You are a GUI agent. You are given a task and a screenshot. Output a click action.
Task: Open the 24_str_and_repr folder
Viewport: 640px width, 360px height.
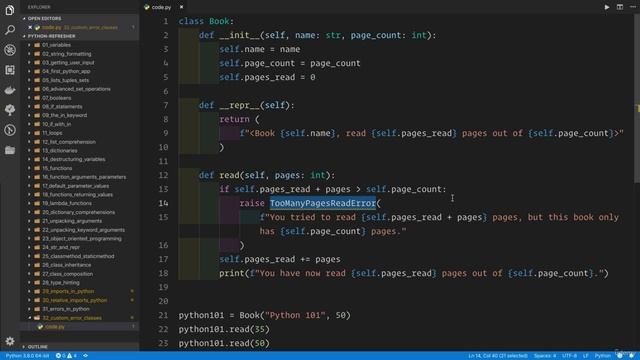[61, 247]
